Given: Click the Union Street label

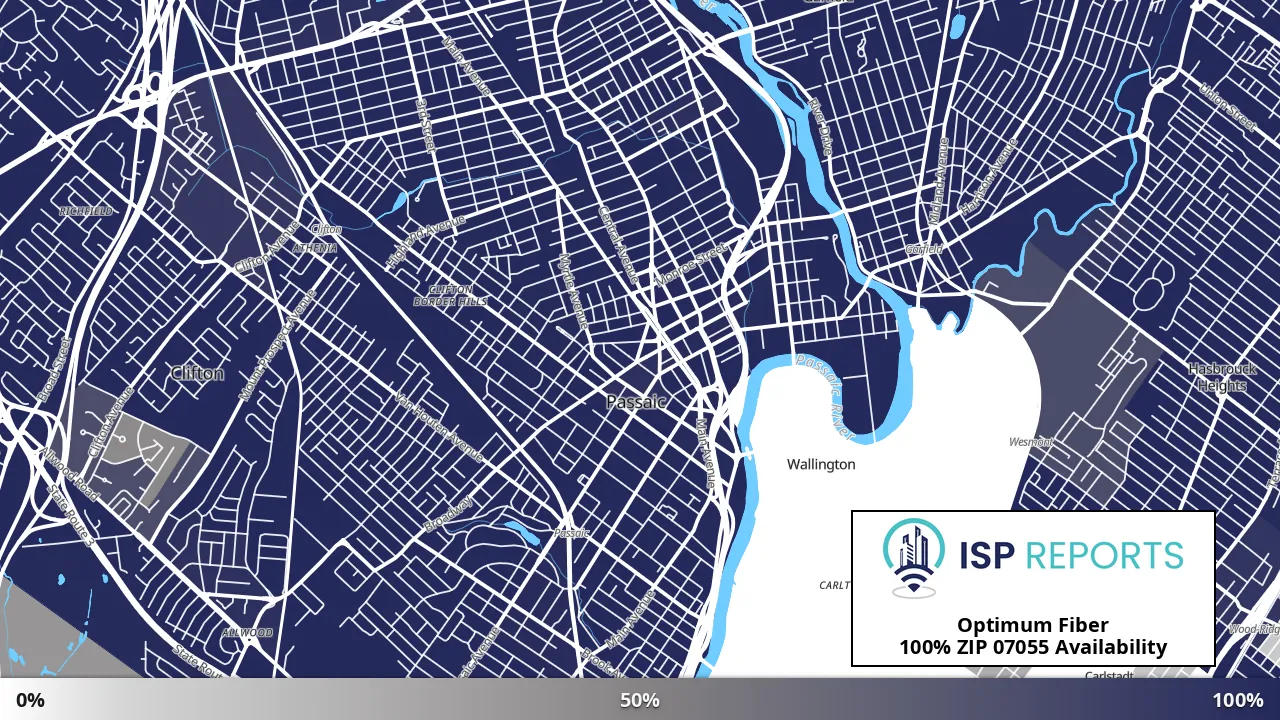Looking at the screenshot, I should click(1227, 105).
